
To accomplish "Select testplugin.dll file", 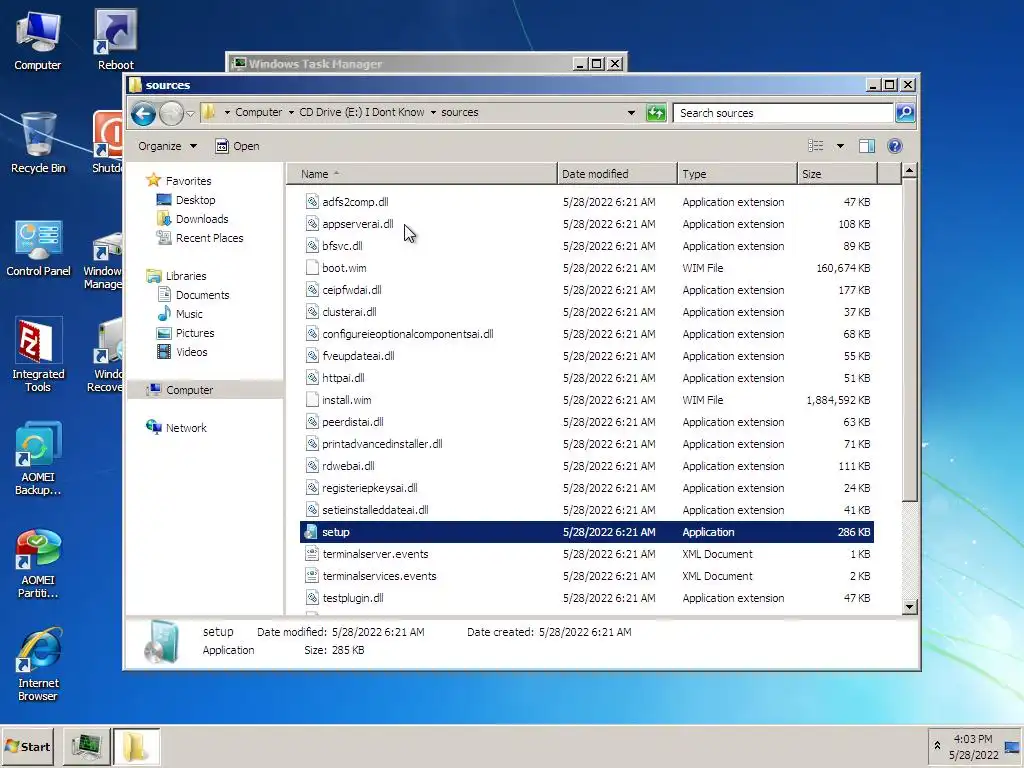I will click(353, 598).
